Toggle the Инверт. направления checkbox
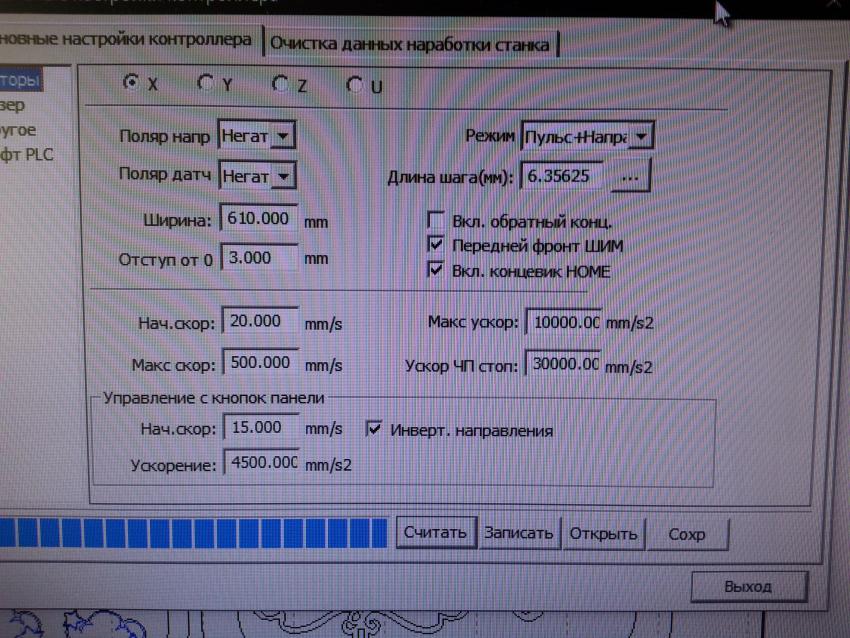This screenshot has width=850, height=638. click(374, 430)
